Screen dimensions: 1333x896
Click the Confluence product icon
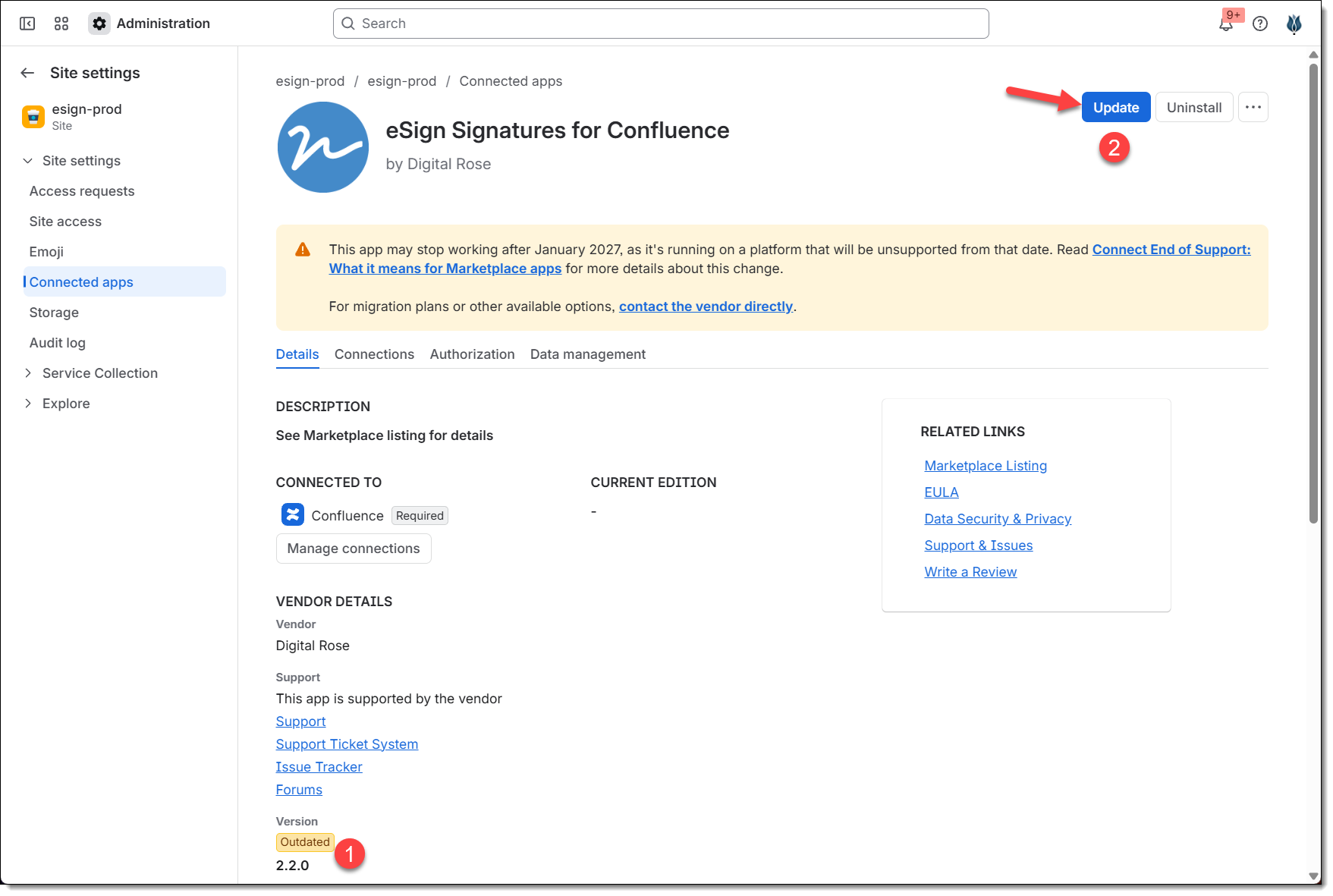[293, 515]
